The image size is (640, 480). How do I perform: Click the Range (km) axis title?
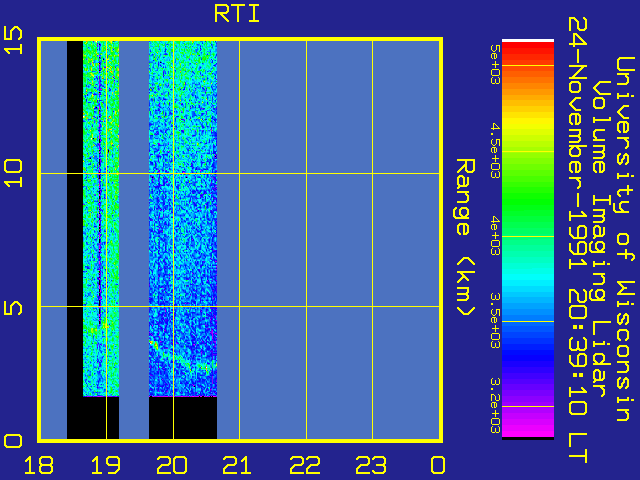(465, 237)
